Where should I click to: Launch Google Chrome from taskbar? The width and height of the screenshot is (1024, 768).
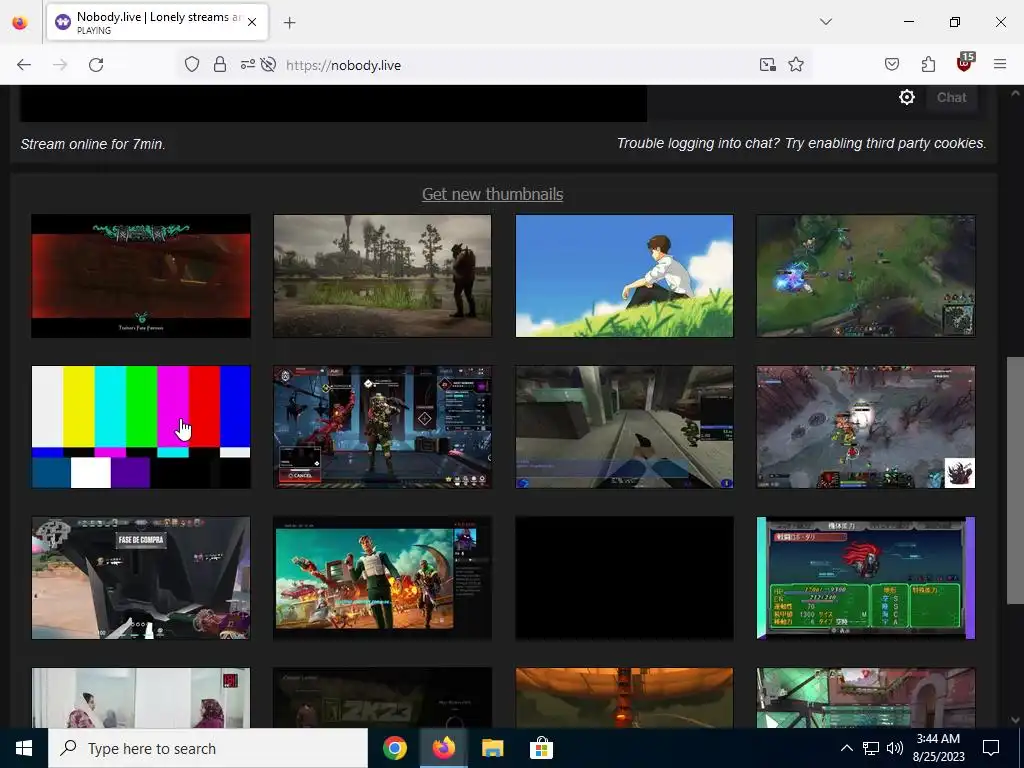[x=394, y=748]
